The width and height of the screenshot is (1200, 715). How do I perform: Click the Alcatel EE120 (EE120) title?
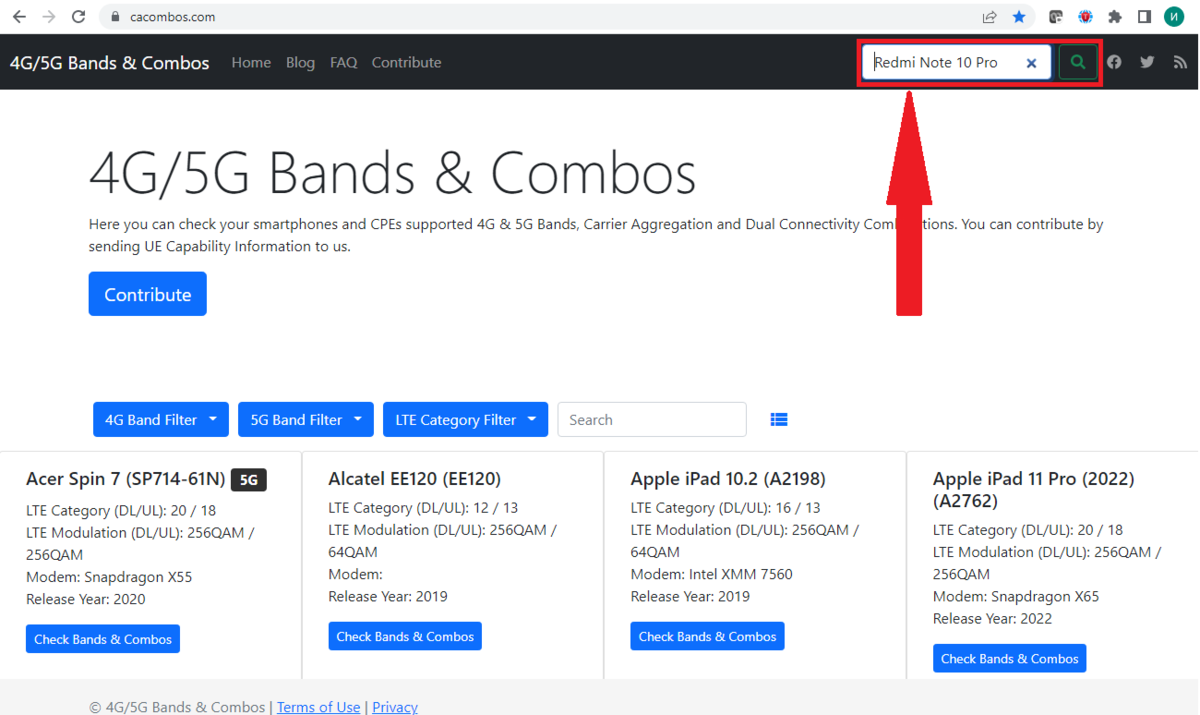[415, 479]
